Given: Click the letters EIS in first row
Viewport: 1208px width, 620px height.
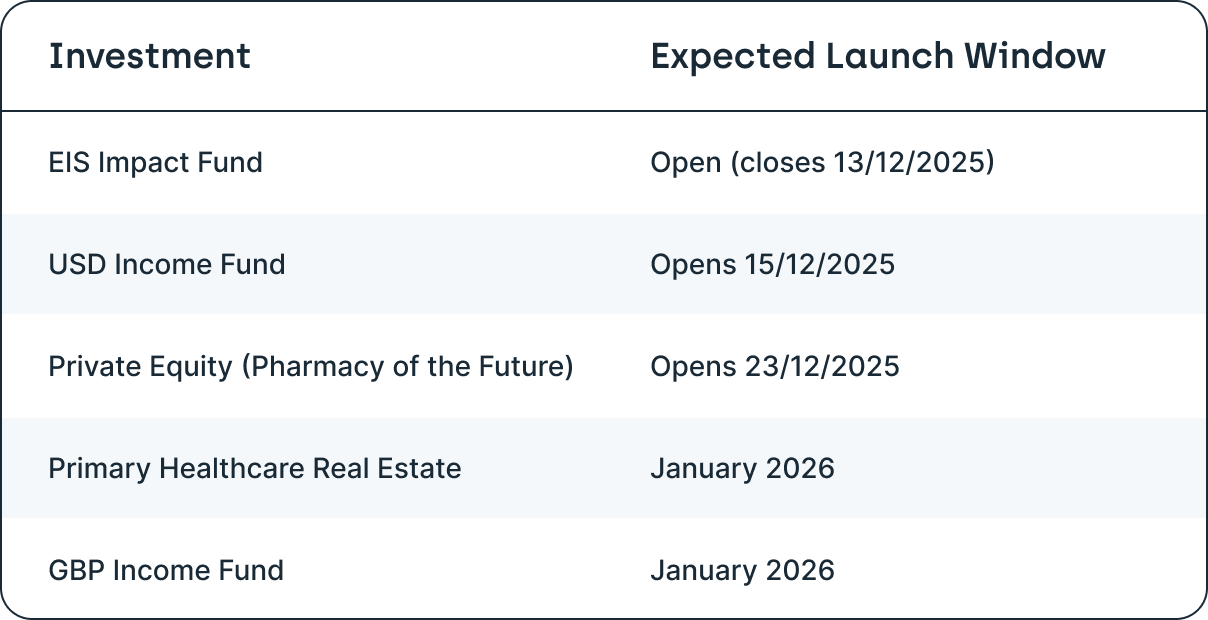Looking at the screenshot, I should click(x=66, y=162).
